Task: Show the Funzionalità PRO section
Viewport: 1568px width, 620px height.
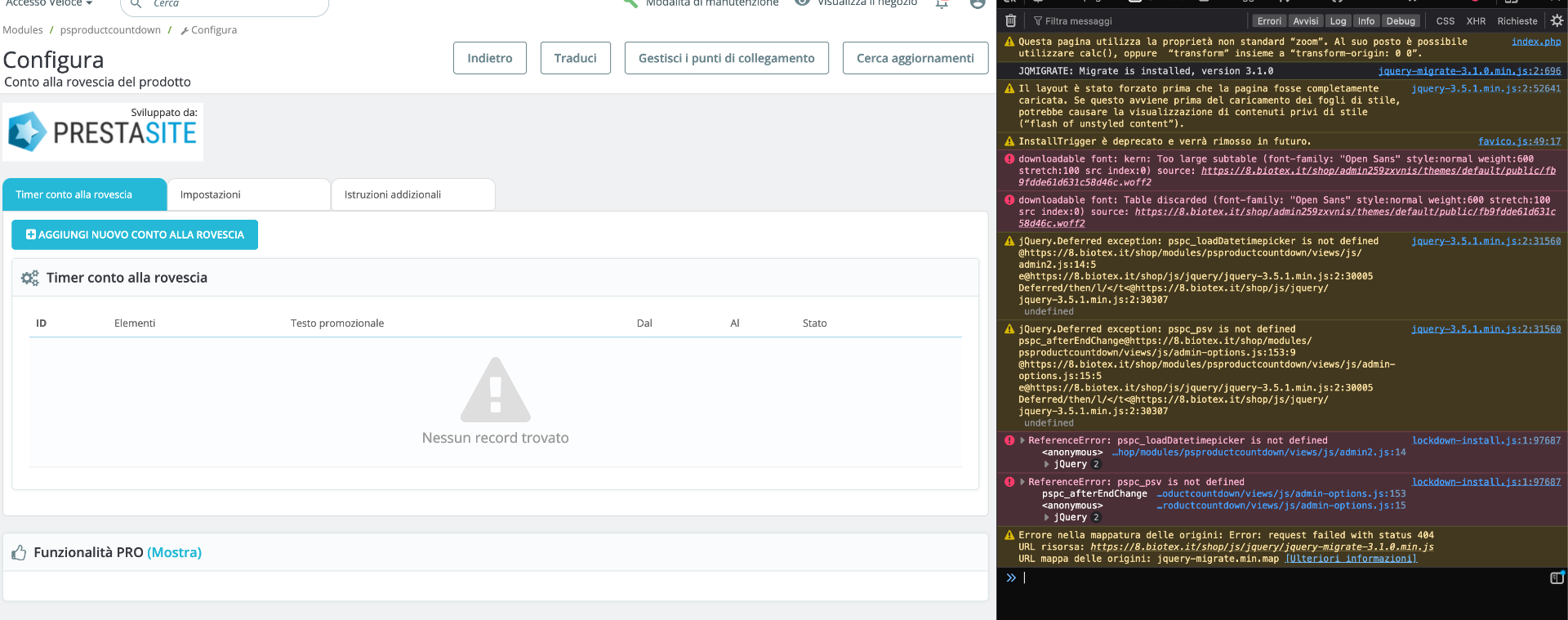Action: point(174,553)
